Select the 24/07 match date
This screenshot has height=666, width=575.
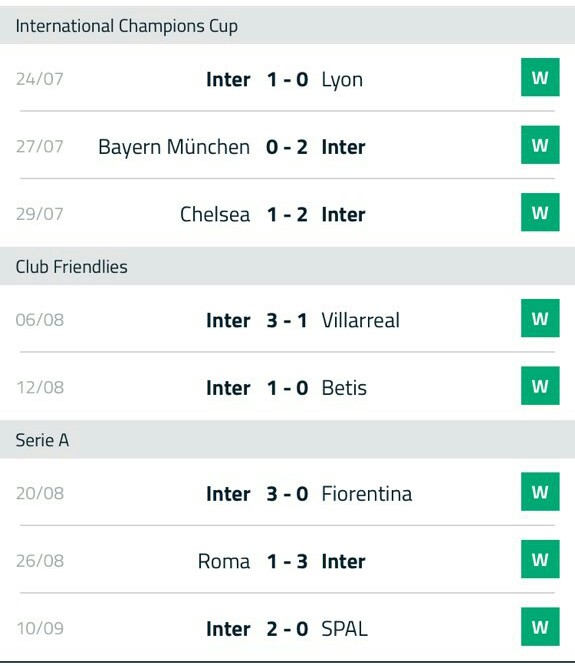40,79
